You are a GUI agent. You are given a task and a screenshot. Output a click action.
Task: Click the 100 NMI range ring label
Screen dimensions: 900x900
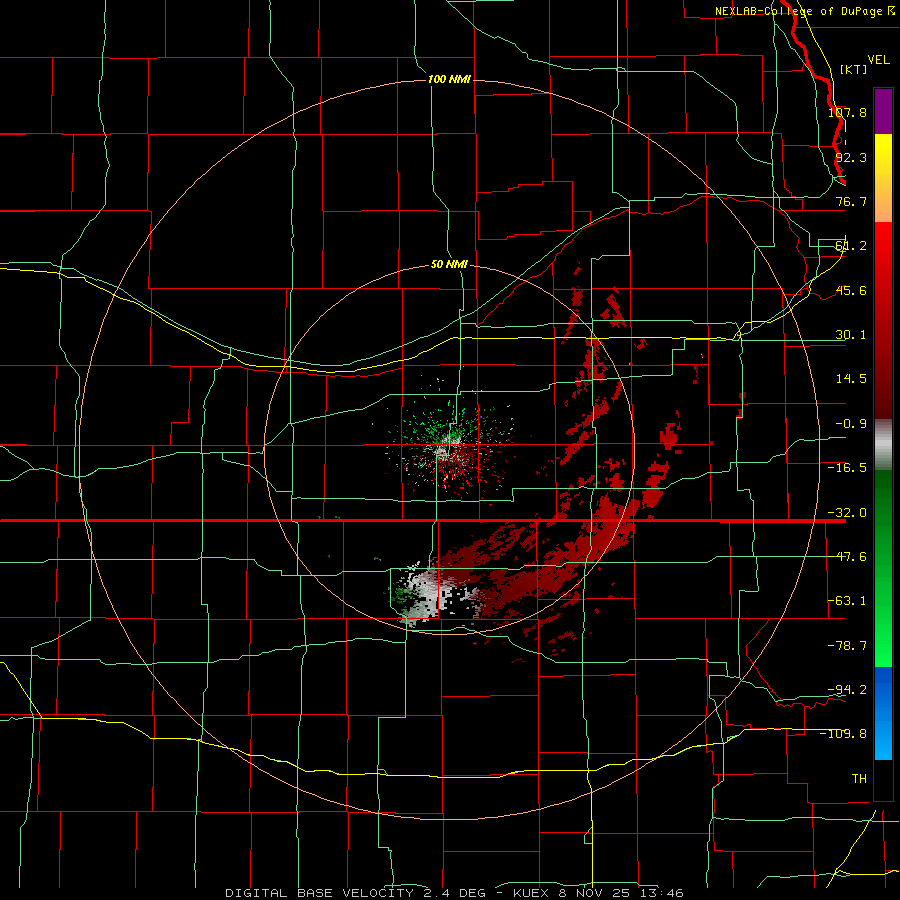pos(449,79)
